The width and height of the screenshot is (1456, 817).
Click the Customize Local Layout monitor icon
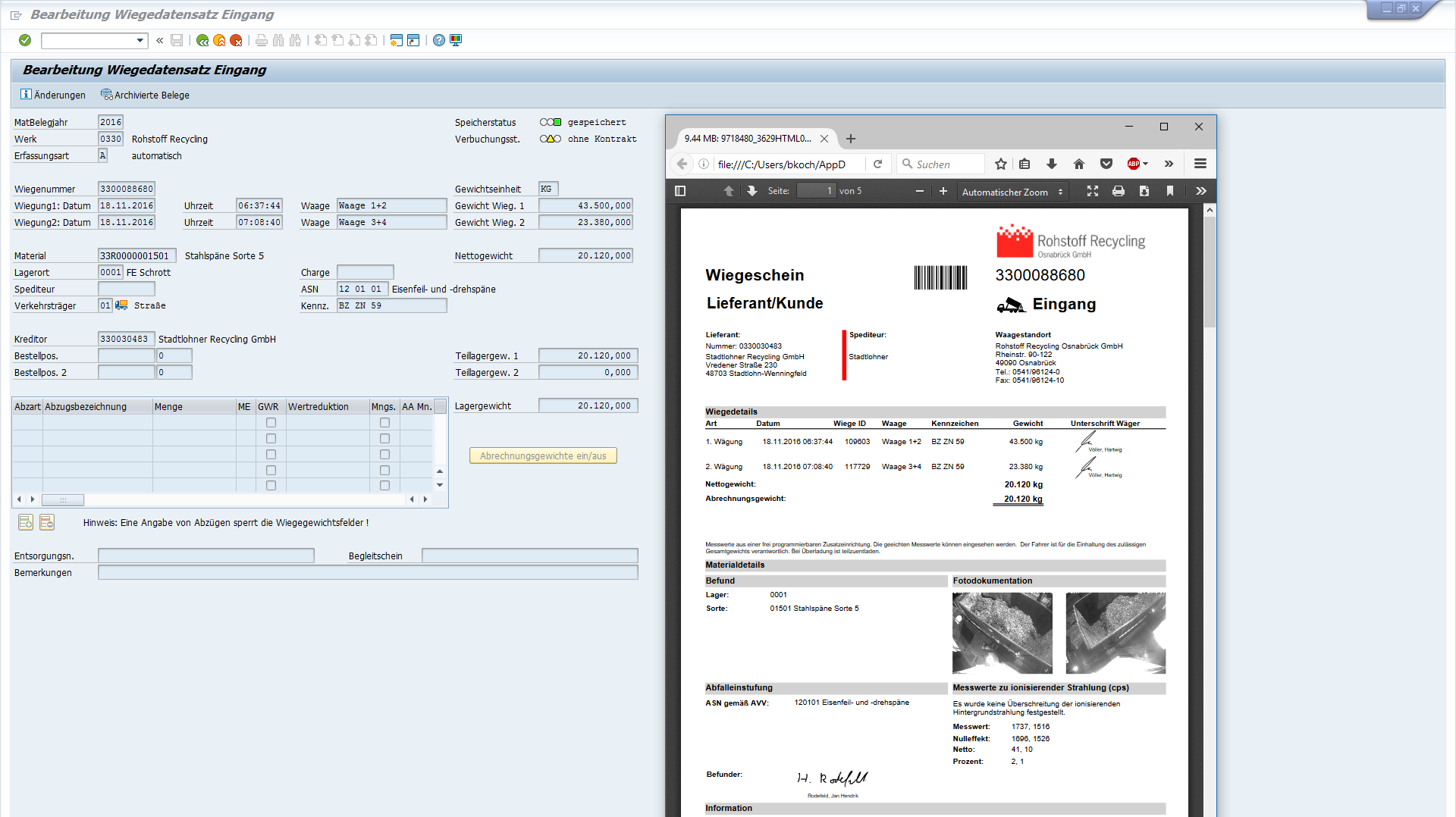(x=456, y=40)
